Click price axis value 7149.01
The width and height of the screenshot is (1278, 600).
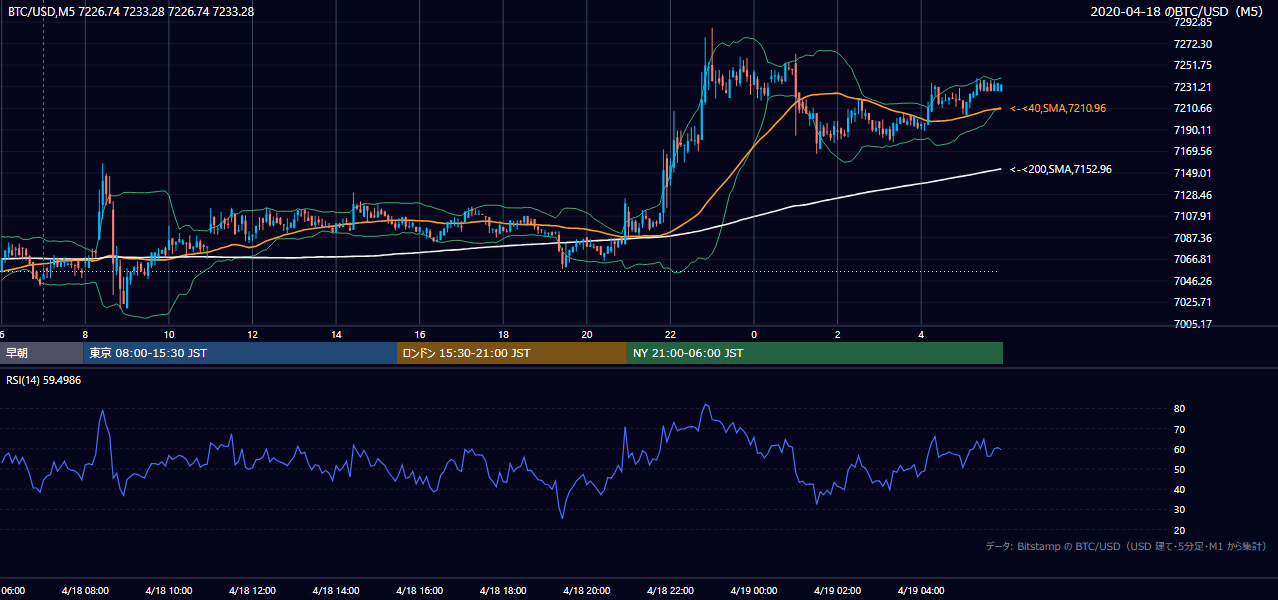click(1193, 173)
